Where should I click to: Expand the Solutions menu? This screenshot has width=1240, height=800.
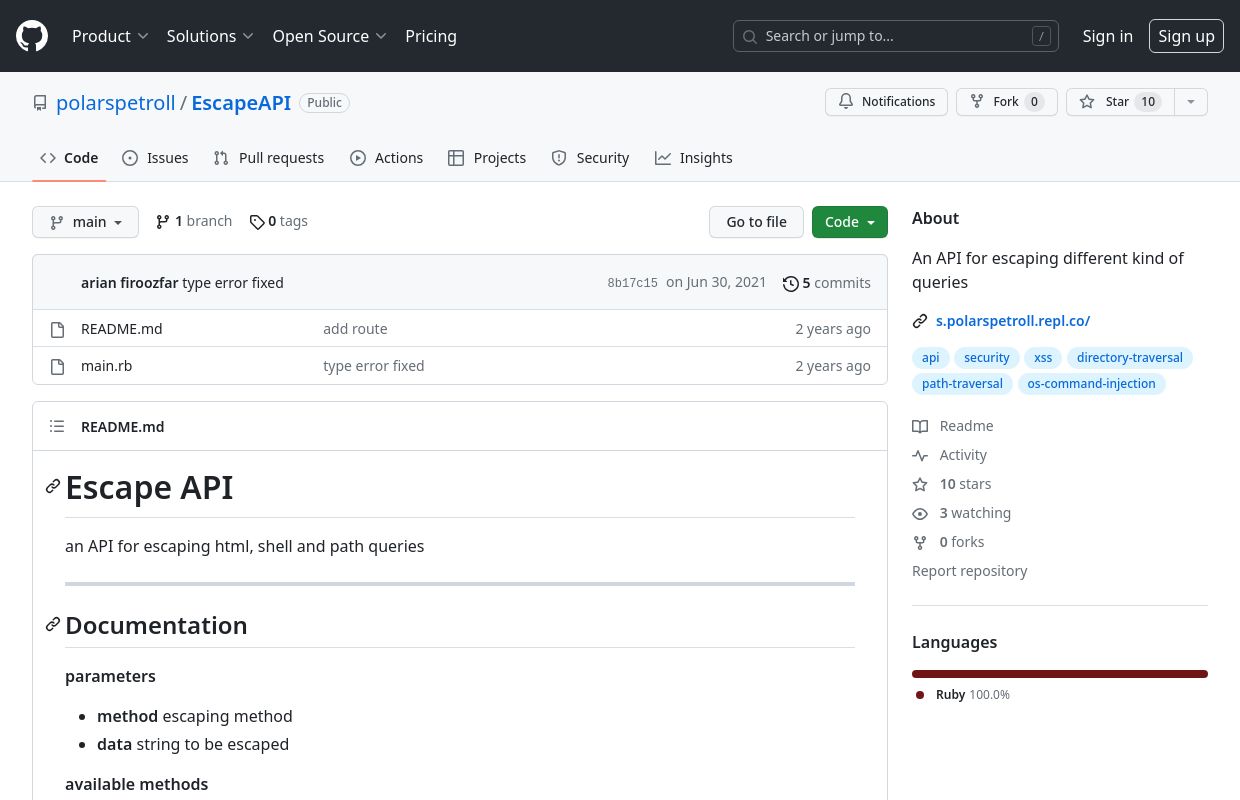(210, 36)
